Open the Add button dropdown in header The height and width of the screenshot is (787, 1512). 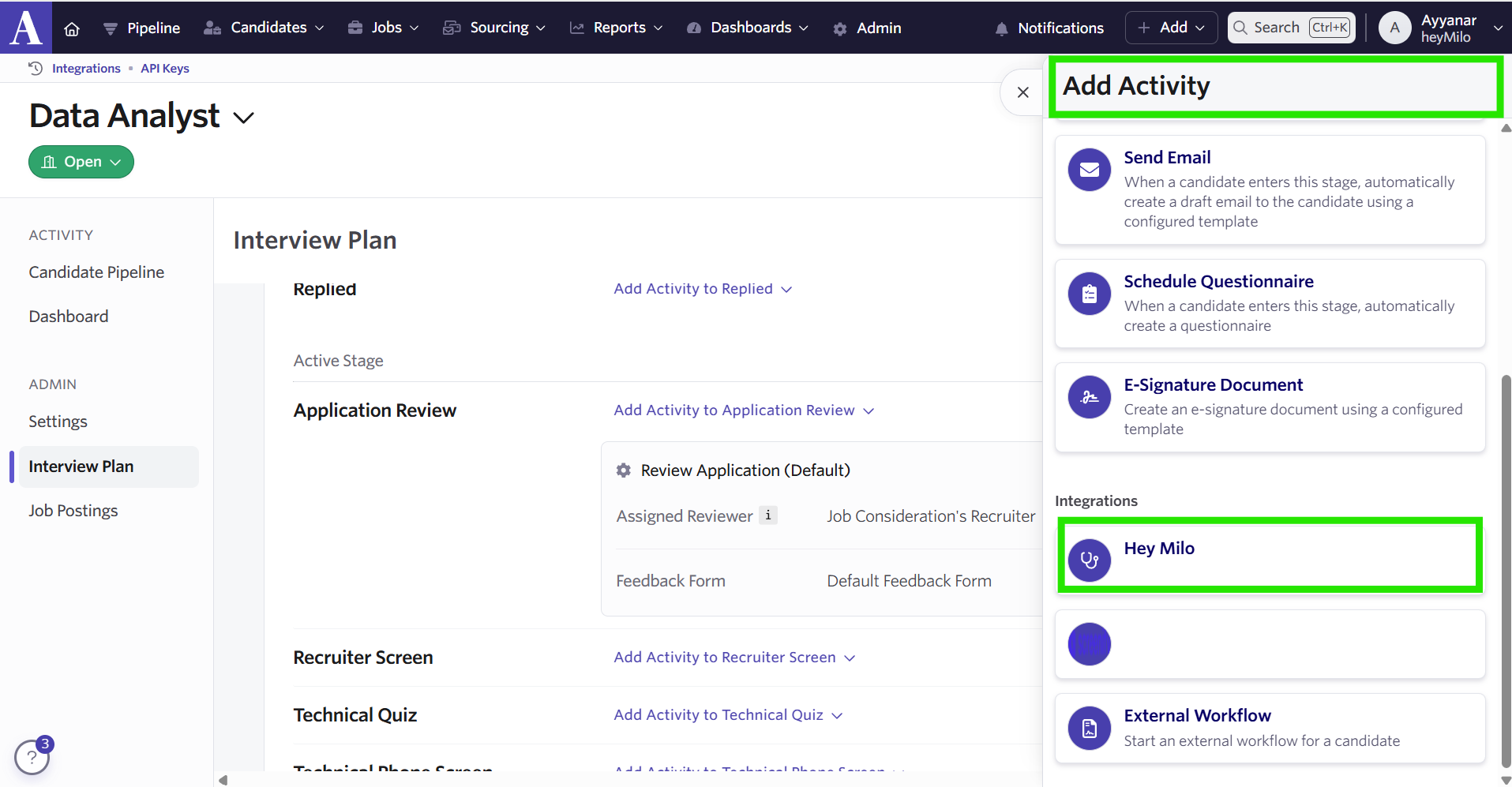(1171, 28)
